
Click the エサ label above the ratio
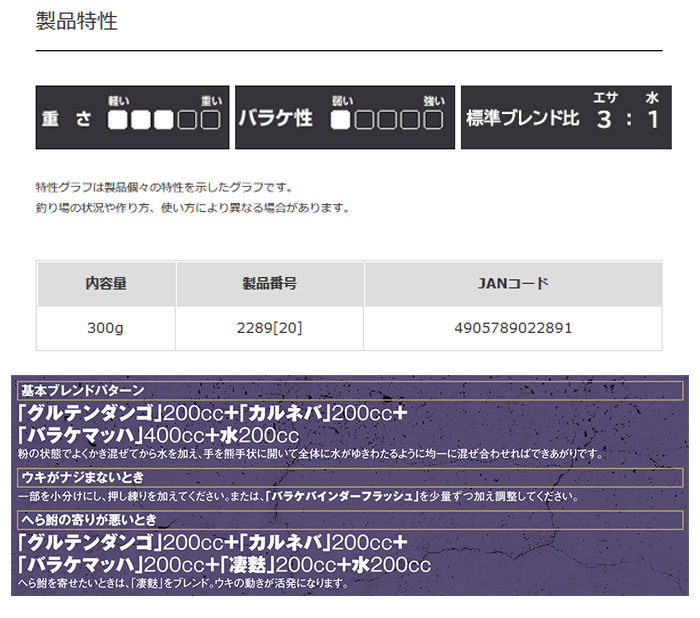click(605, 98)
